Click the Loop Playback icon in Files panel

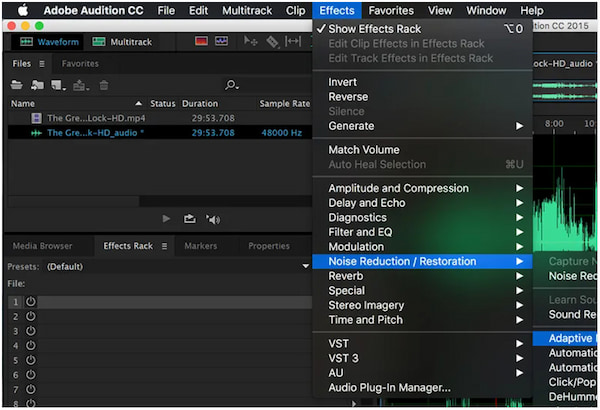(189, 219)
